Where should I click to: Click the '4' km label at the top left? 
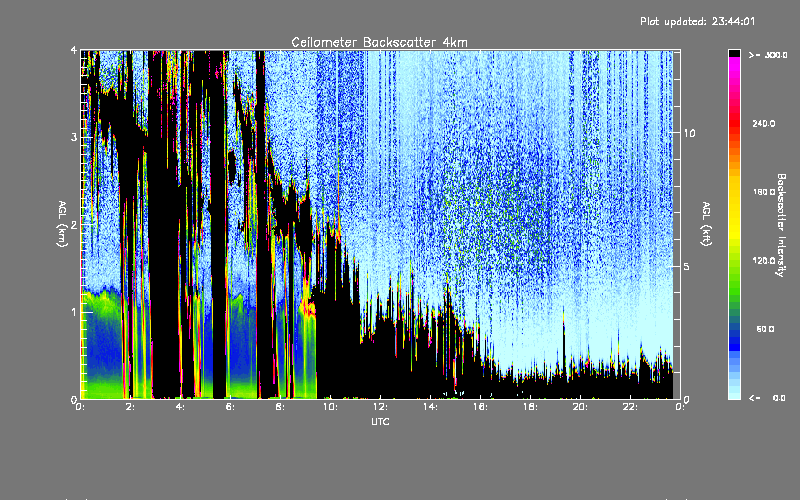point(74,51)
